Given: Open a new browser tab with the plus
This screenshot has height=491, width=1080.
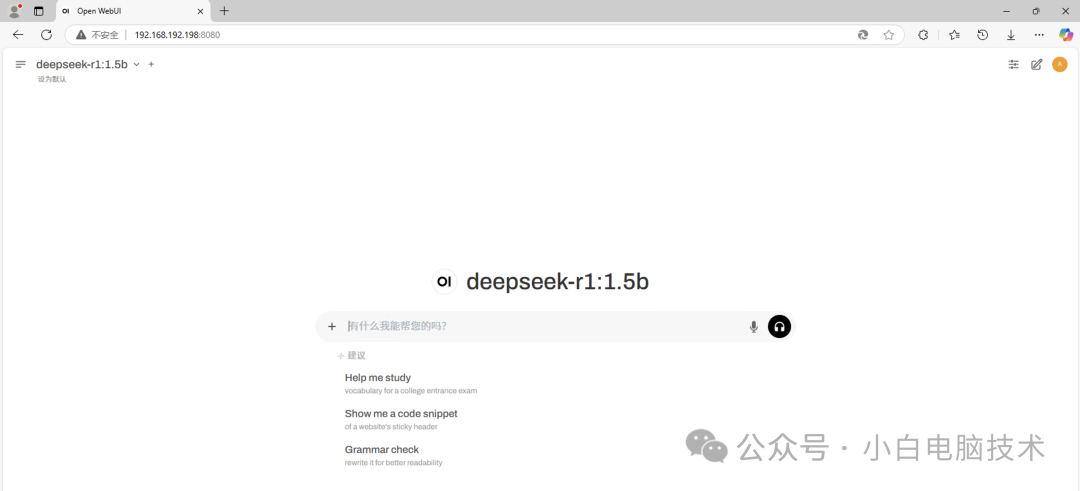Looking at the screenshot, I should 224,11.
